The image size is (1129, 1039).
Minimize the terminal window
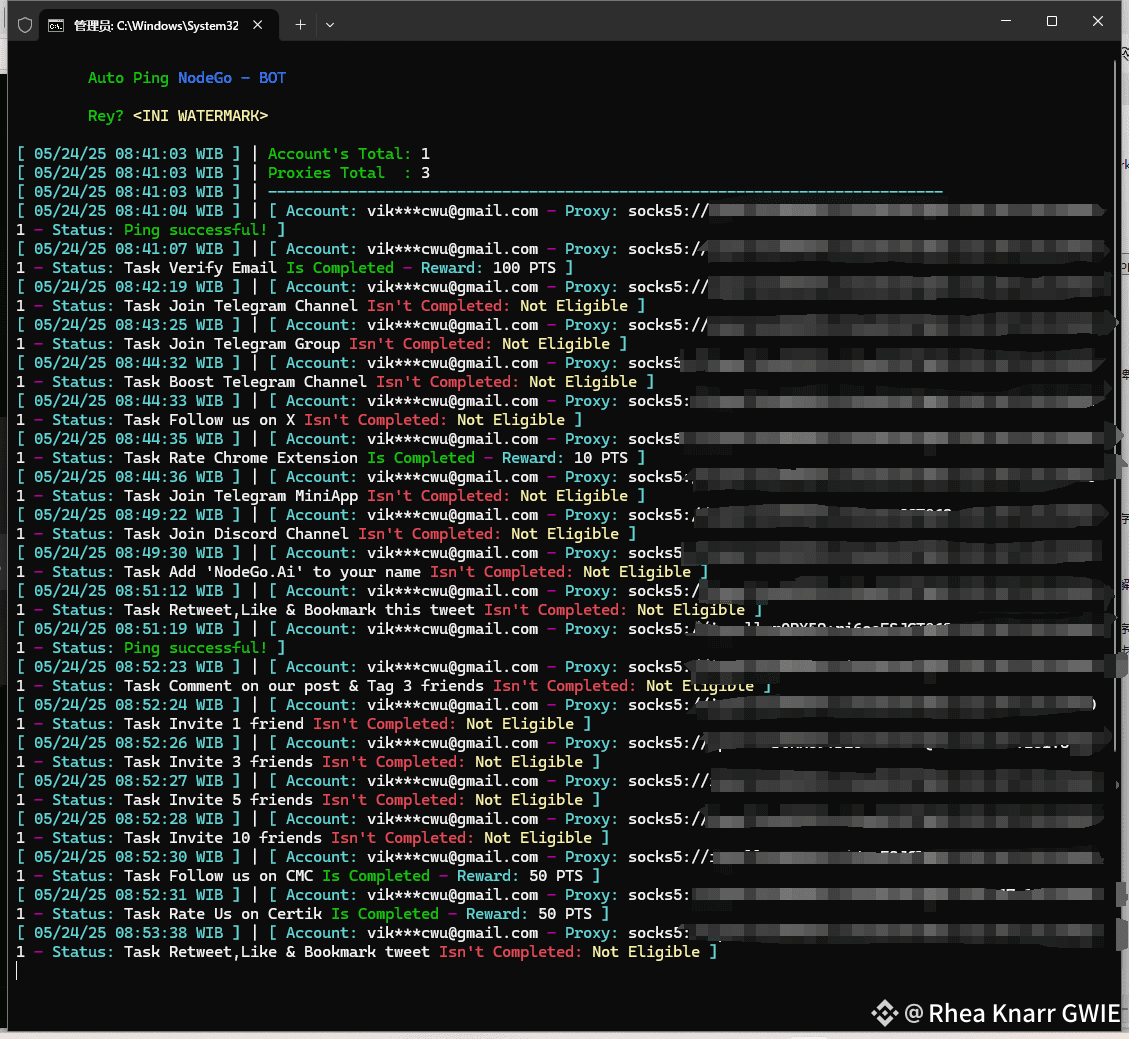[1006, 22]
